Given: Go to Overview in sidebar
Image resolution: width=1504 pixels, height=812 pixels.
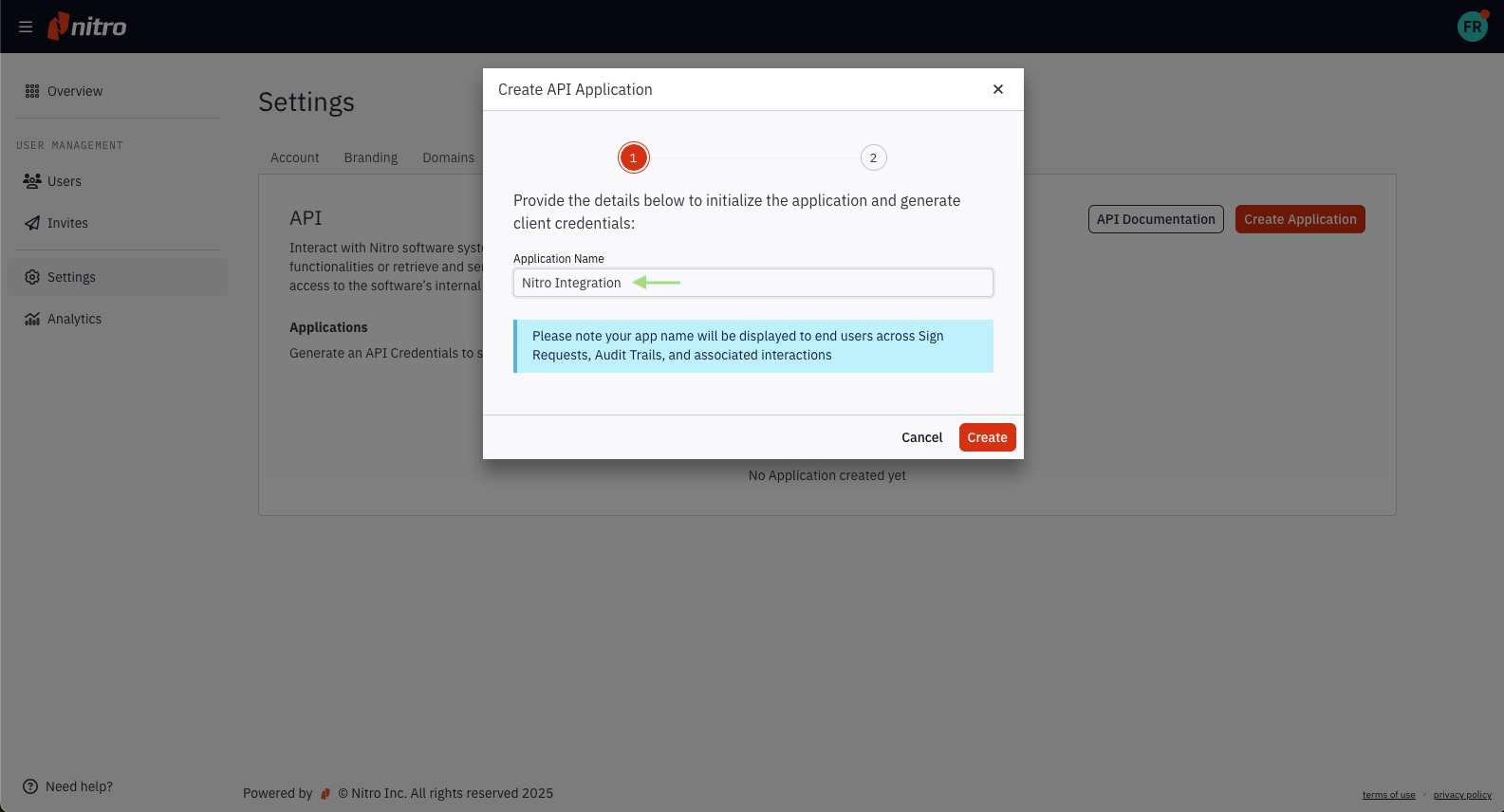Looking at the screenshot, I should coord(75,91).
